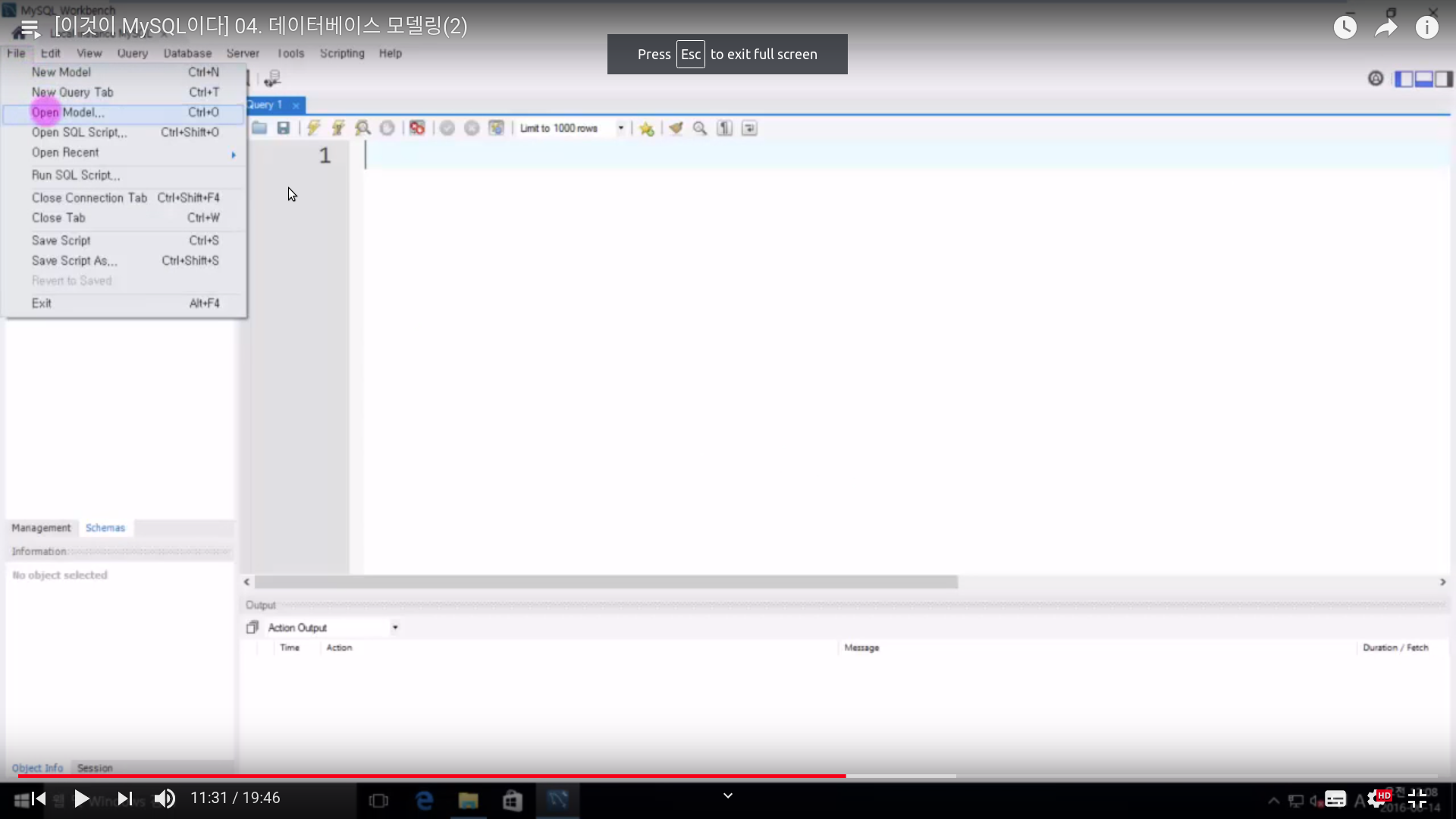Toggle the autocommit mode icon

(496, 128)
